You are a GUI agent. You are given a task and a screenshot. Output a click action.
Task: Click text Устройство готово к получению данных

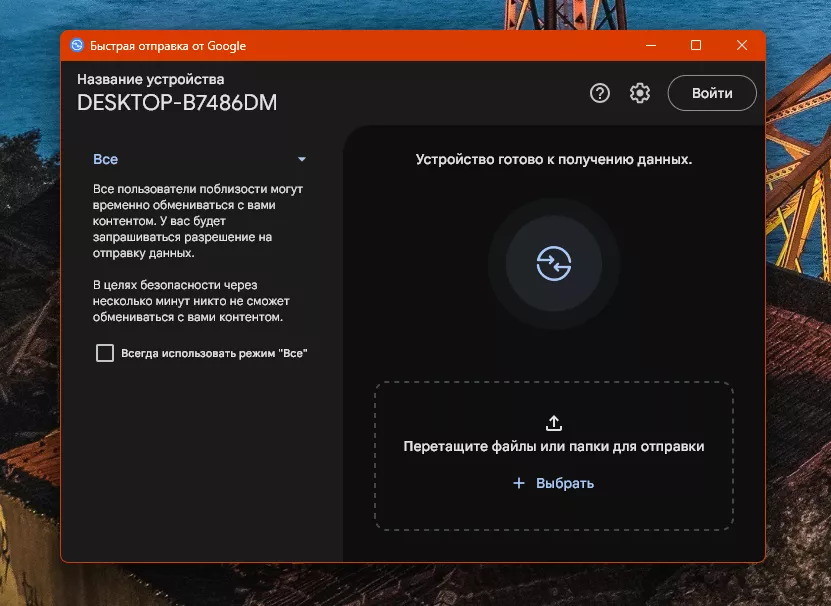pos(553,159)
